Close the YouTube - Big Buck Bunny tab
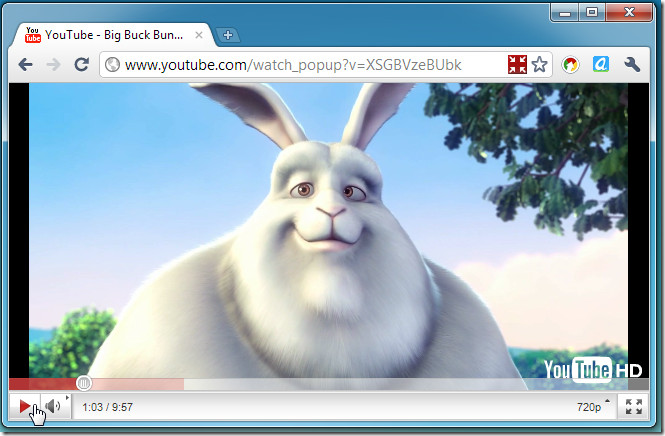Screen dimensions: 665x436 pos(198,35)
